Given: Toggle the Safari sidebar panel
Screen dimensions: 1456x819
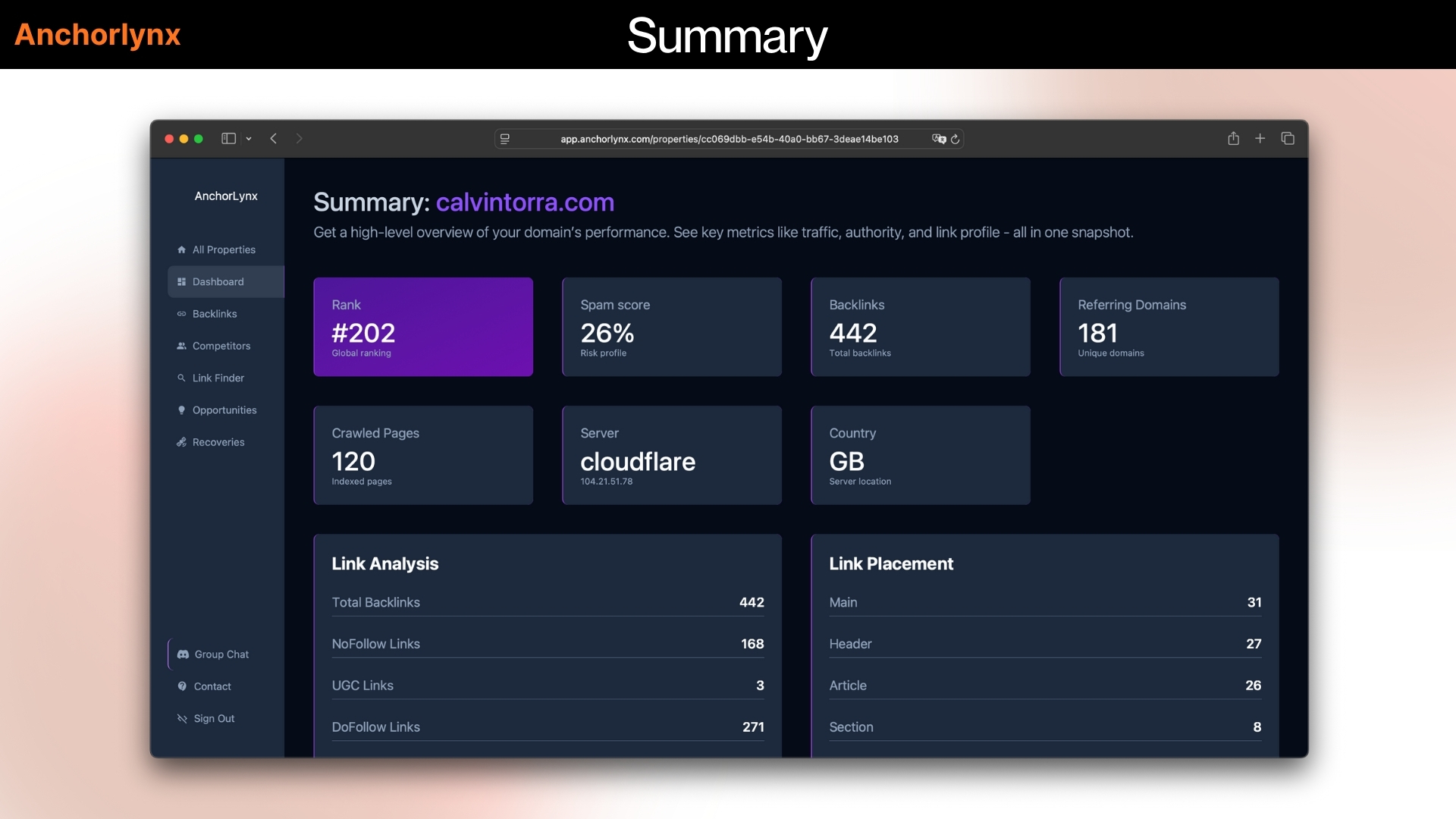Looking at the screenshot, I should tap(227, 139).
